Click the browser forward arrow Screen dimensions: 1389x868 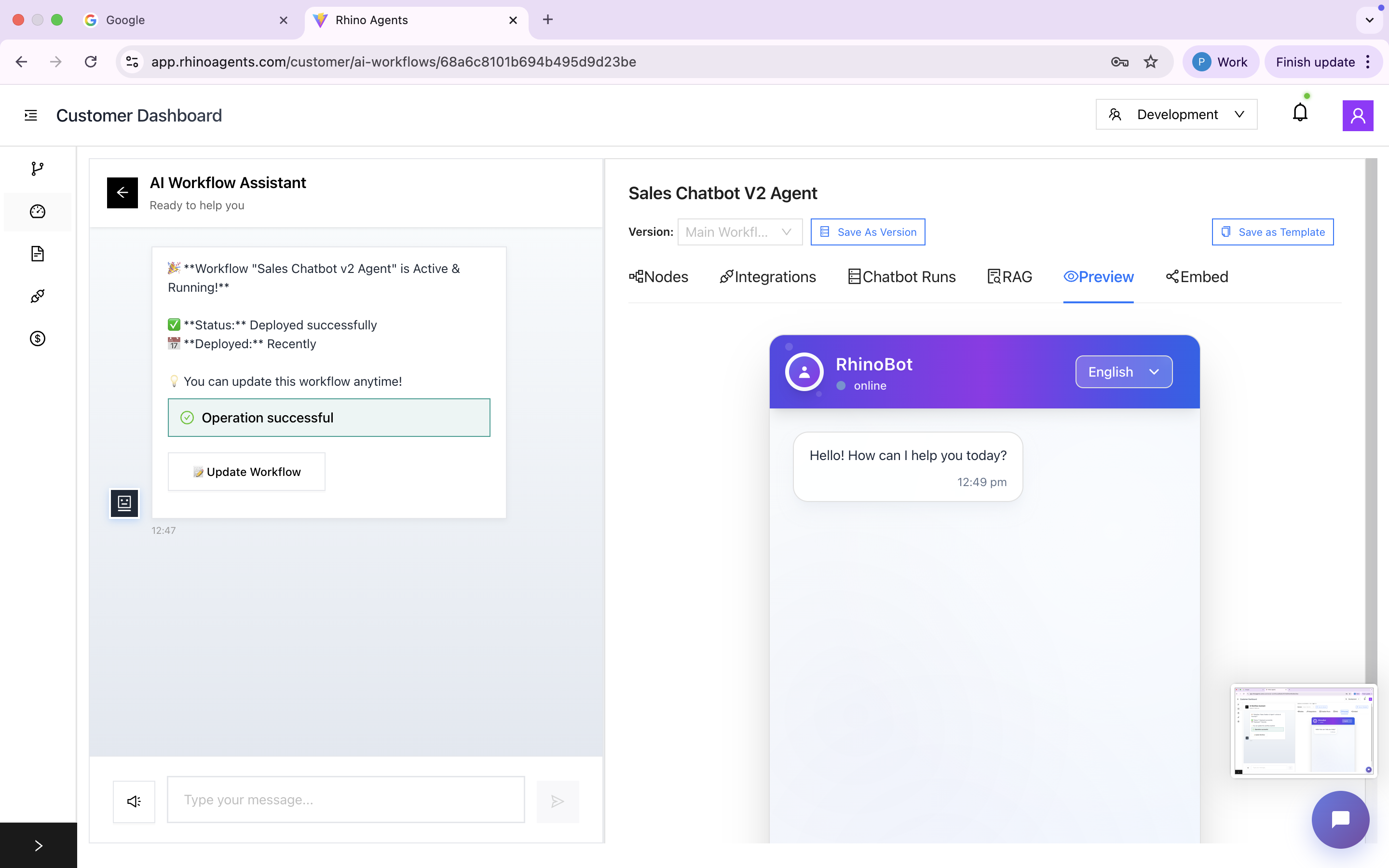[55, 61]
